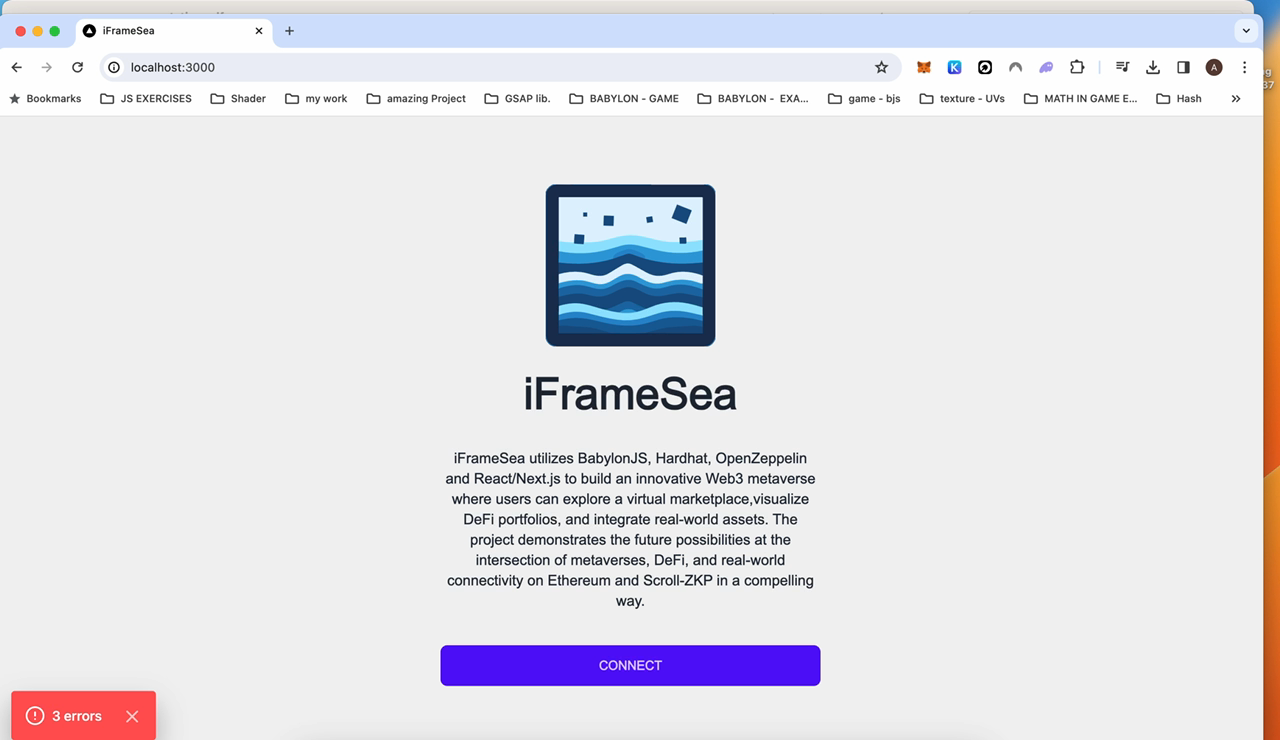Click the iFrameSea description paragraph
1280x740 pixels.
point(630,529)
